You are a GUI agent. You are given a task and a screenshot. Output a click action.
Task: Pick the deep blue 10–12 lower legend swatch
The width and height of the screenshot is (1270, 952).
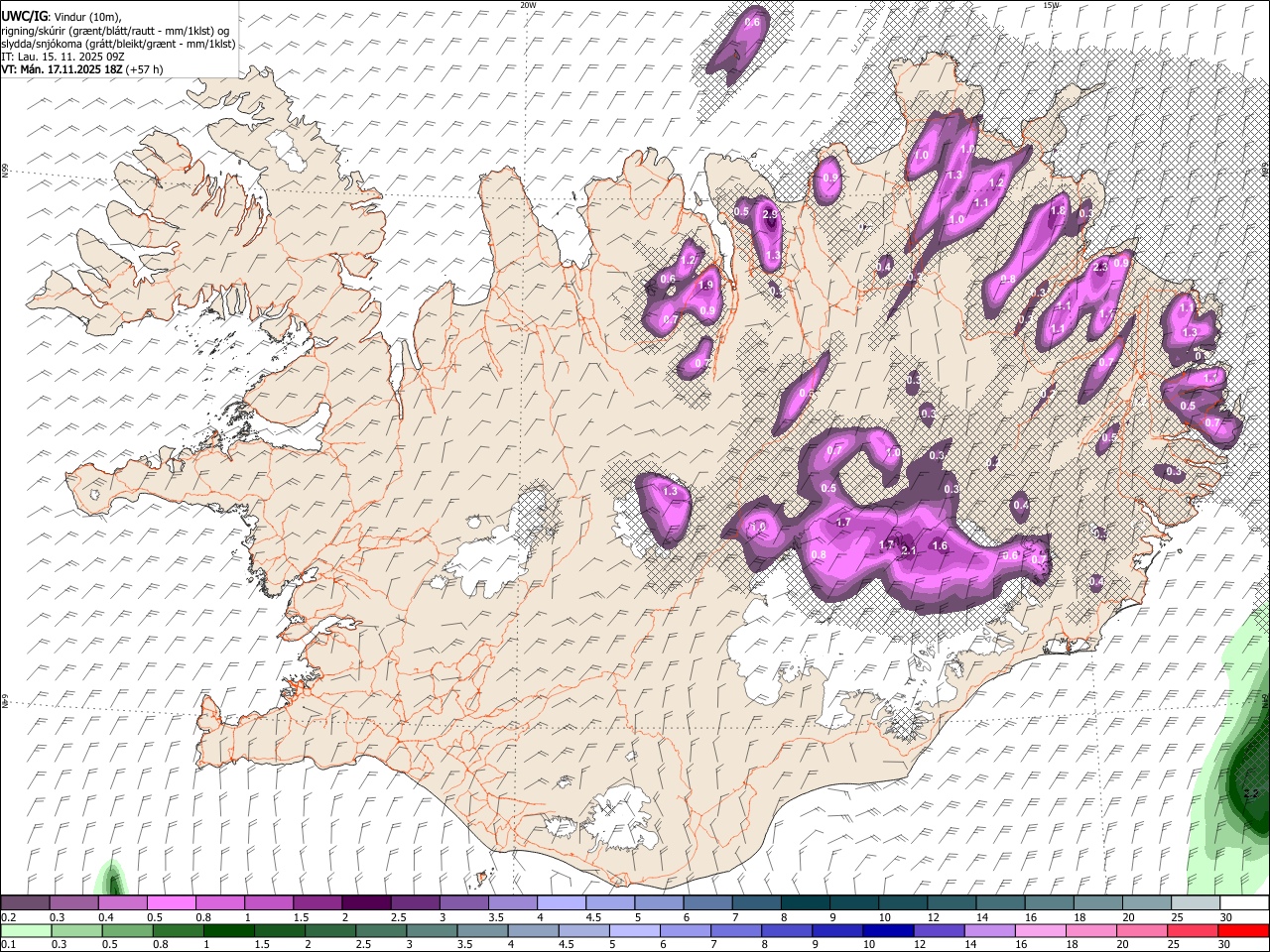click(888, 930)
